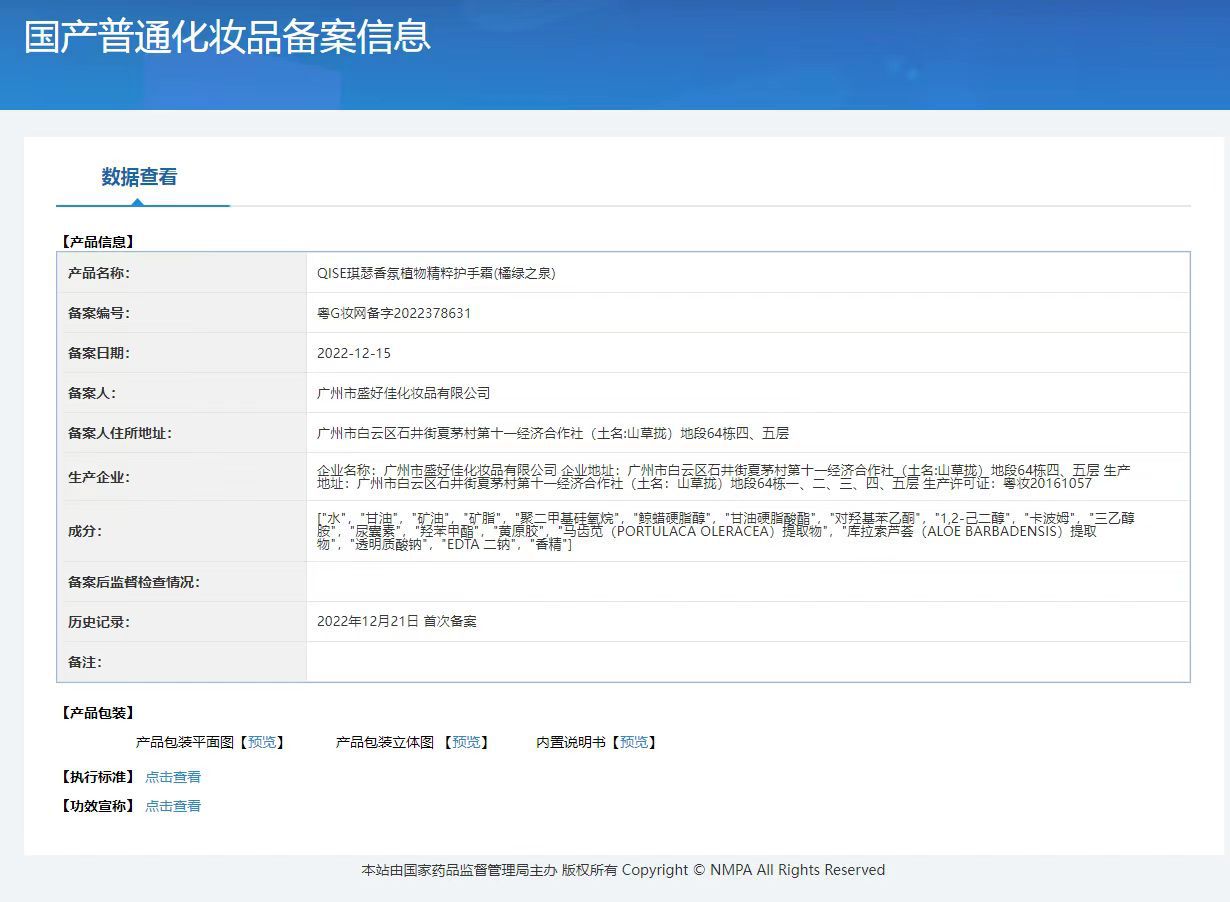
Task: Click the 生产企业 details text
Action: coord(724,477)
